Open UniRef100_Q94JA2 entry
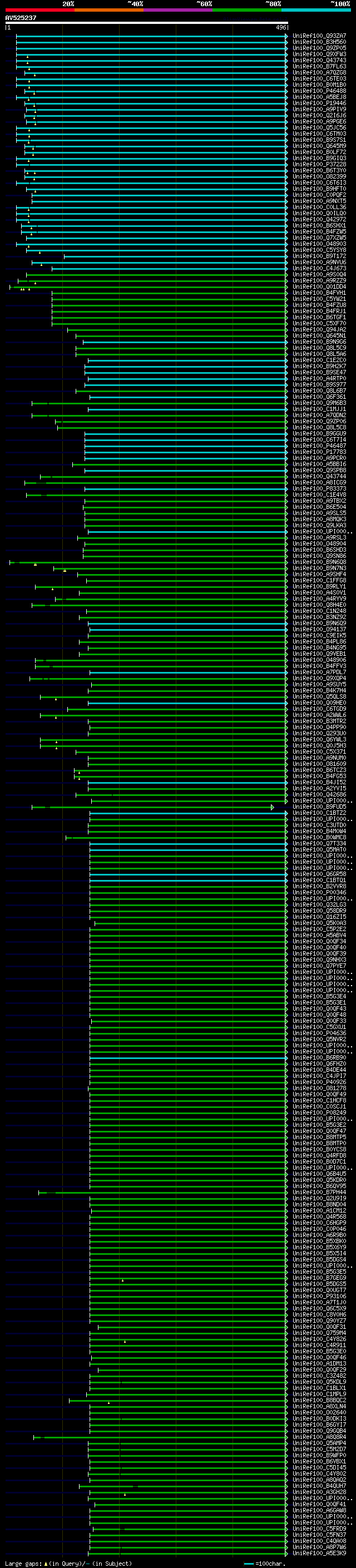Image resolution: width=356 pixels, height=1568 pixels. [319, 329]
